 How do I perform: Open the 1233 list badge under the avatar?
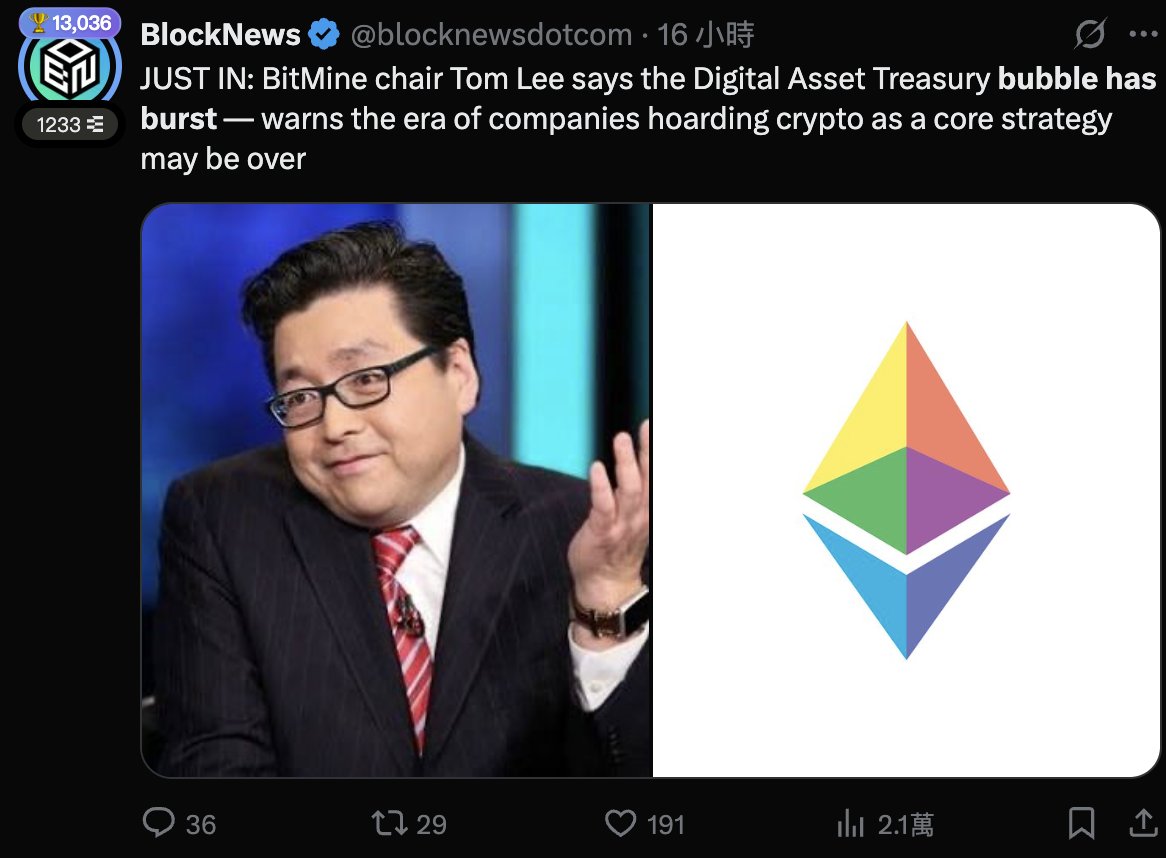click(70, 125)
